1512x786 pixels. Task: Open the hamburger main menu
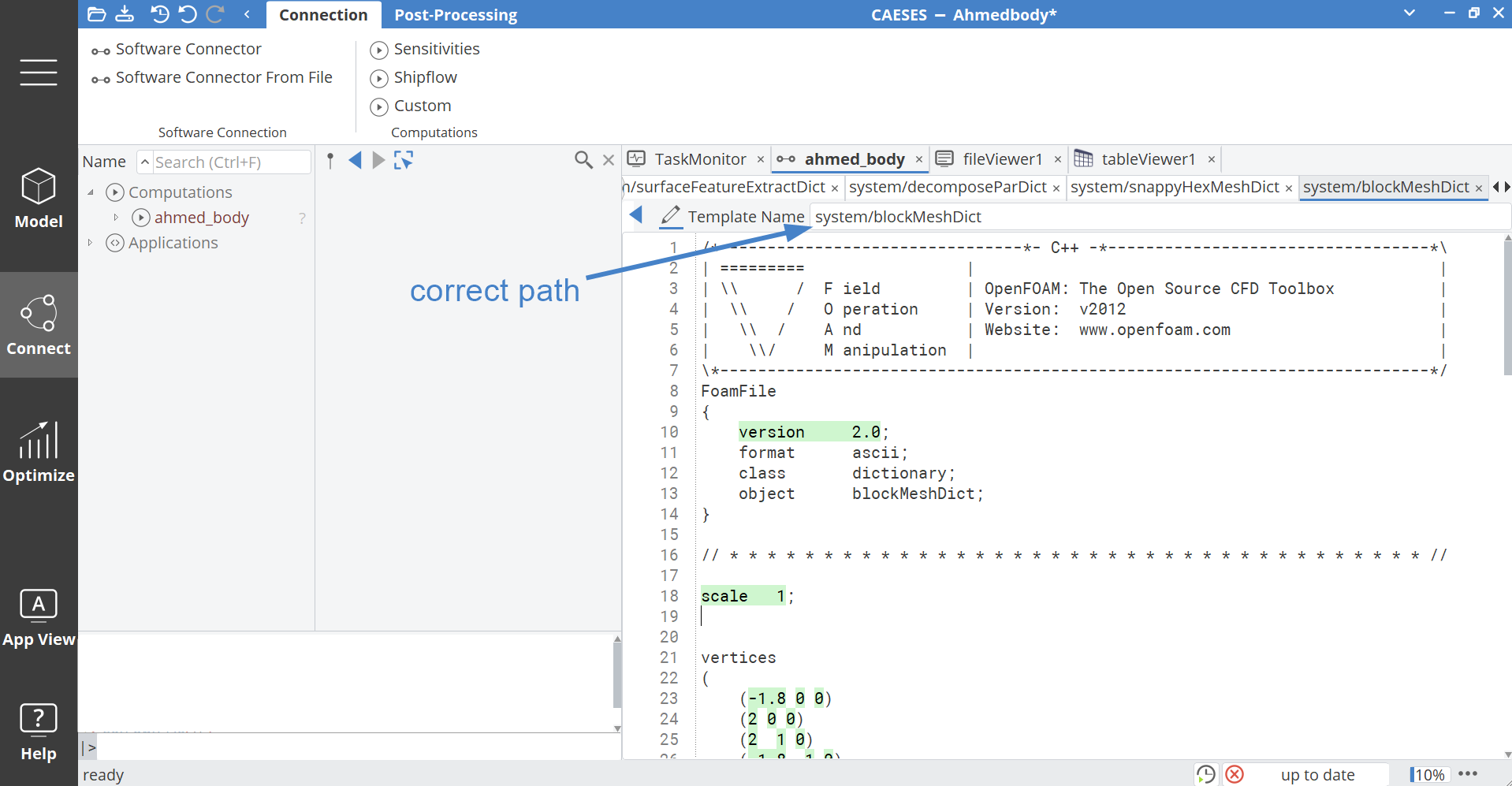pyautogui.click(x=39, y=72)
